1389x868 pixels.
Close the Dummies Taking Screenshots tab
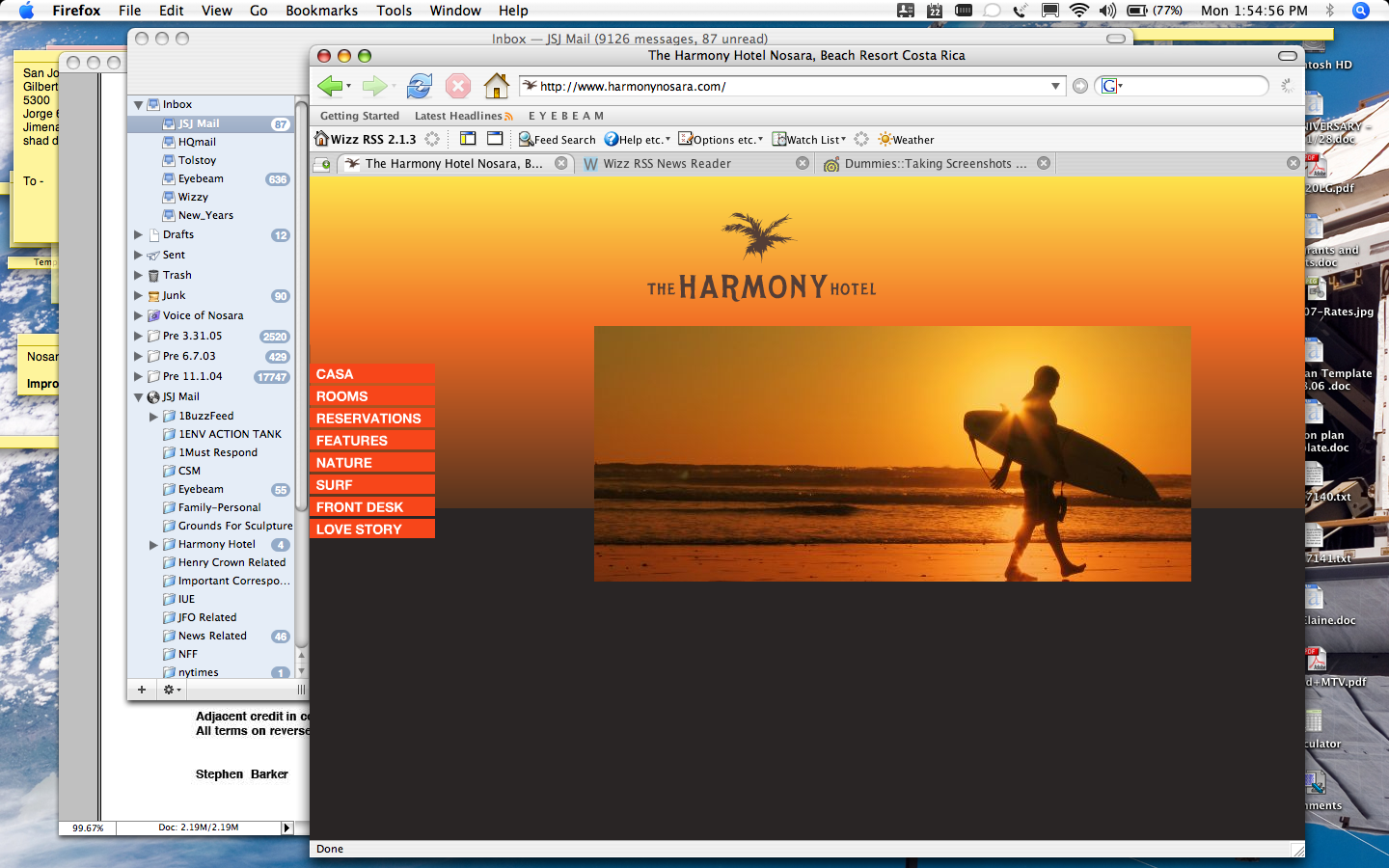(x=1044, y=163)
